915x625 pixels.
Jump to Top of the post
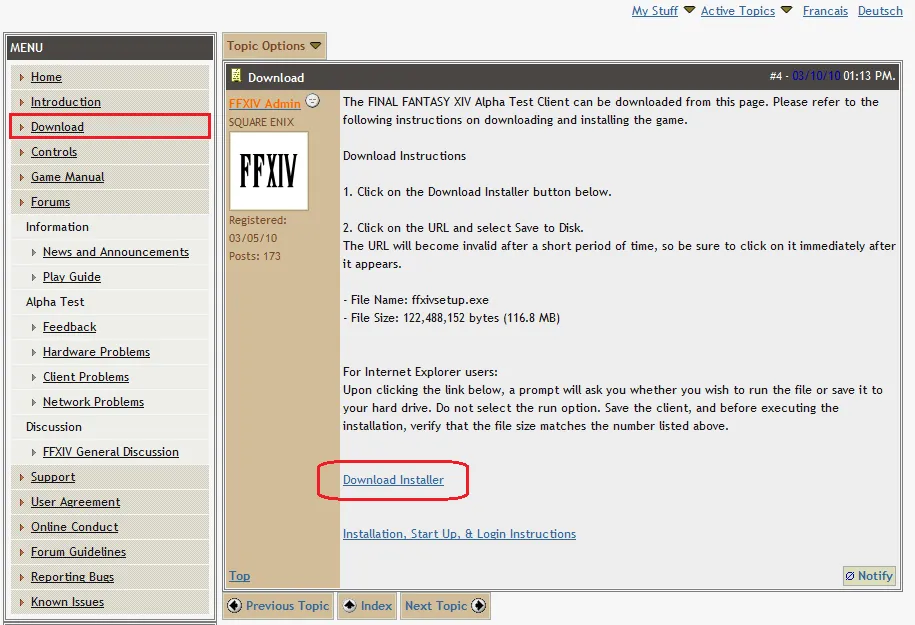coord(239,576)
